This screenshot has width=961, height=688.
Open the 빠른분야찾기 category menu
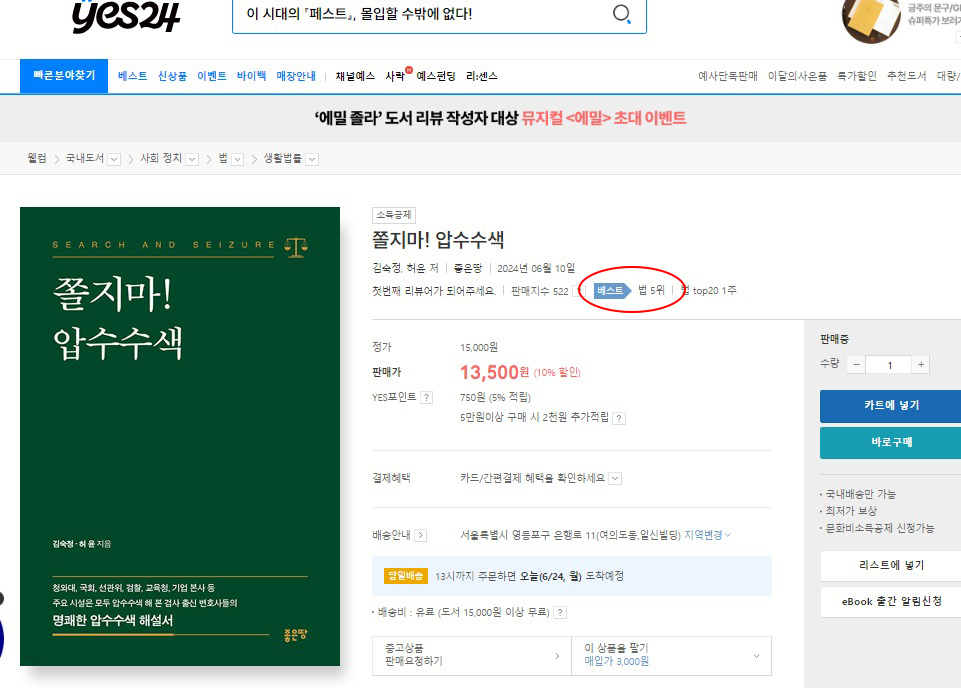click(64, 76)
